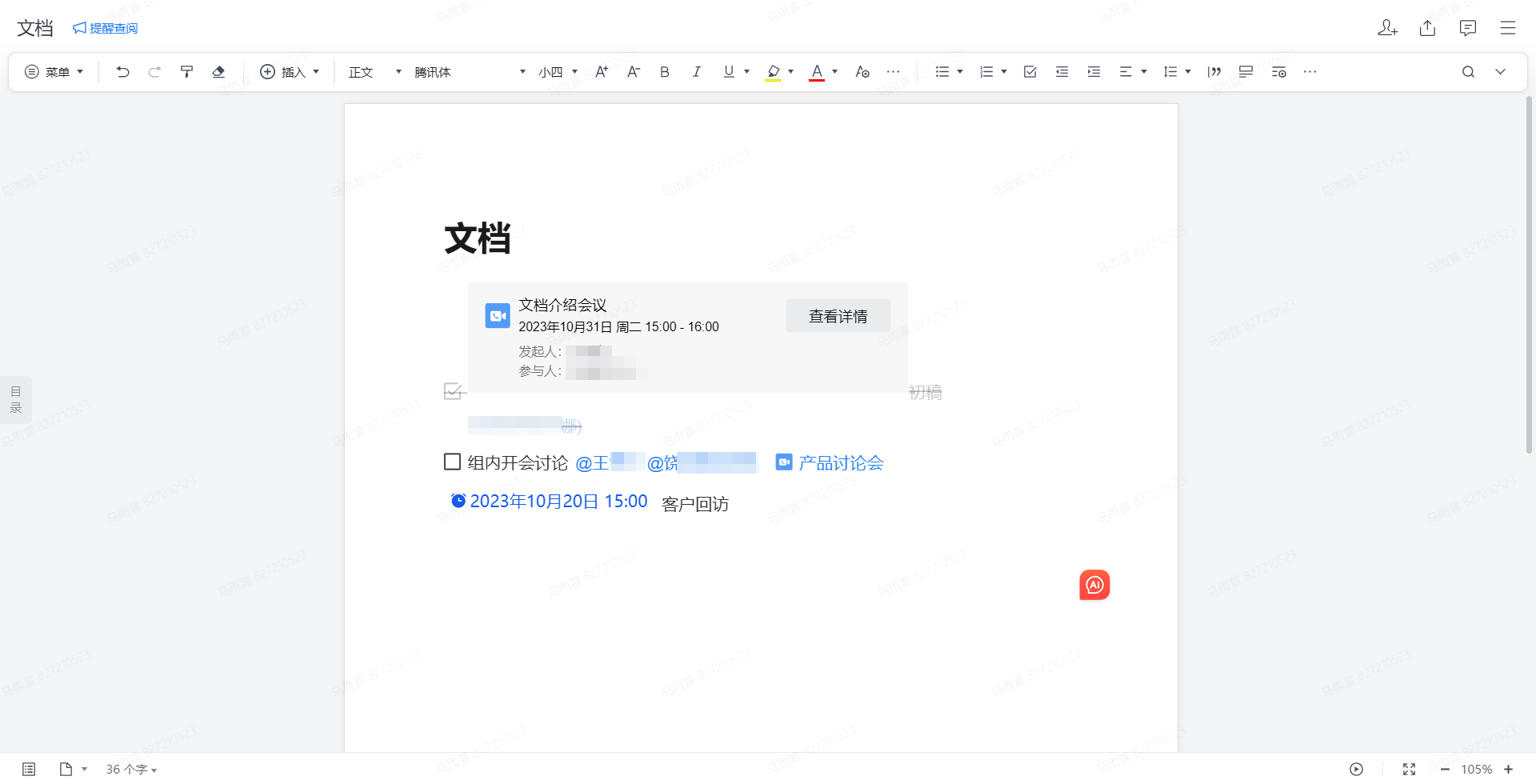Apply block quote formatting
This screenshot has width=1536, height=784.
tap(1214, 72)
